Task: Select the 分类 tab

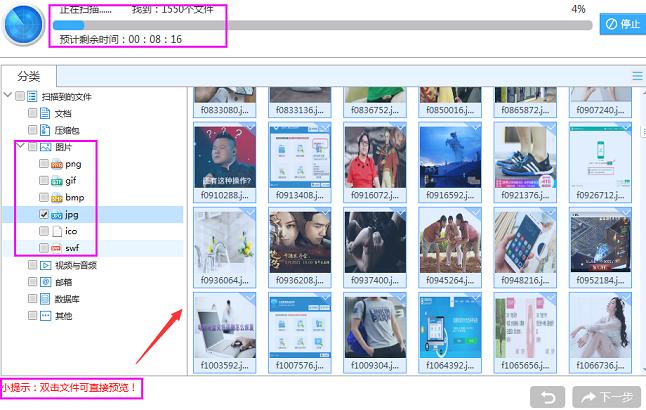Action: coord(28,76)
